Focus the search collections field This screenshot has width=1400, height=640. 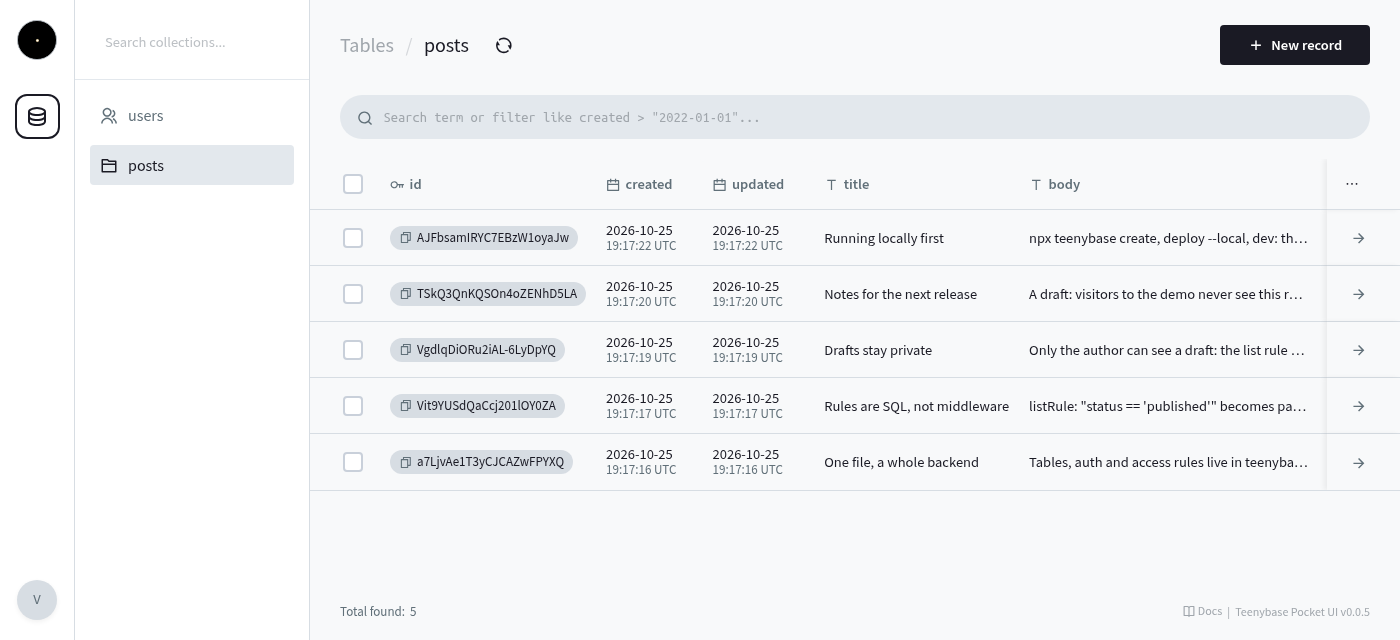click(x=192, y=42)
